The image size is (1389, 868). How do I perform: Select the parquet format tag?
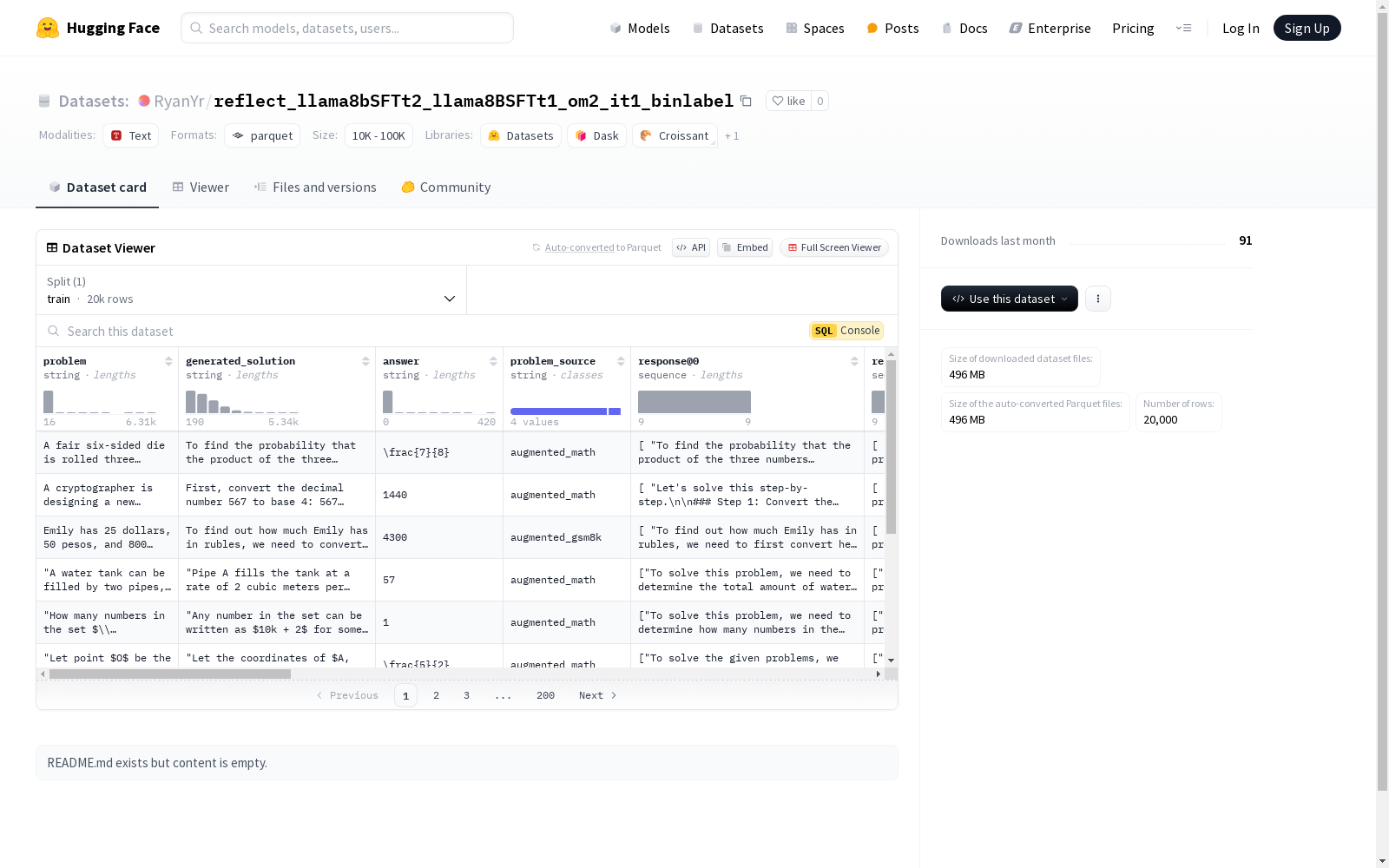point(262,135)
